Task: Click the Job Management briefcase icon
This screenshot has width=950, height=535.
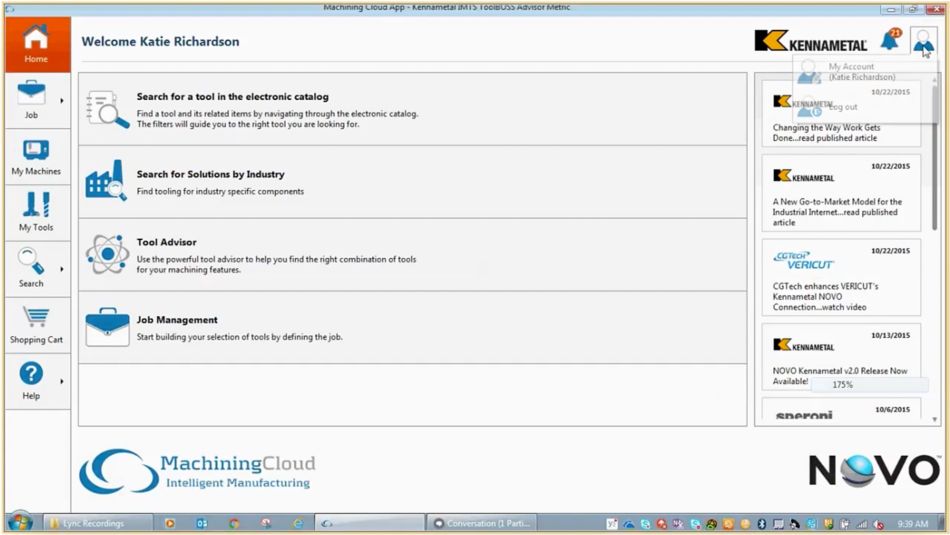Action: [x=106, y=327]
